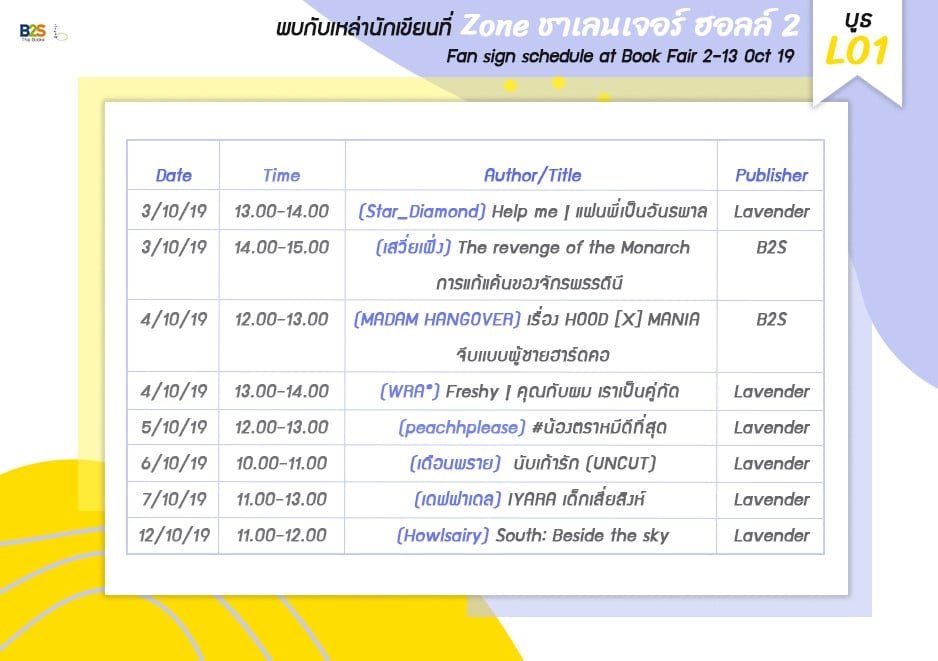Click the author name "(Star_Diamond)"
The image size is (938, 661).
coord(422,211)
